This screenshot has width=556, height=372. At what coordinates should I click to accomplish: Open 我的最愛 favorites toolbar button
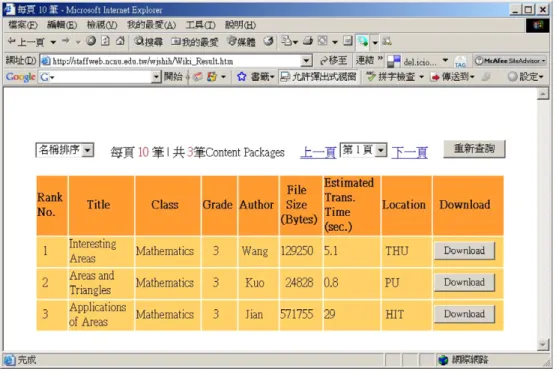[x=195, y=42]
